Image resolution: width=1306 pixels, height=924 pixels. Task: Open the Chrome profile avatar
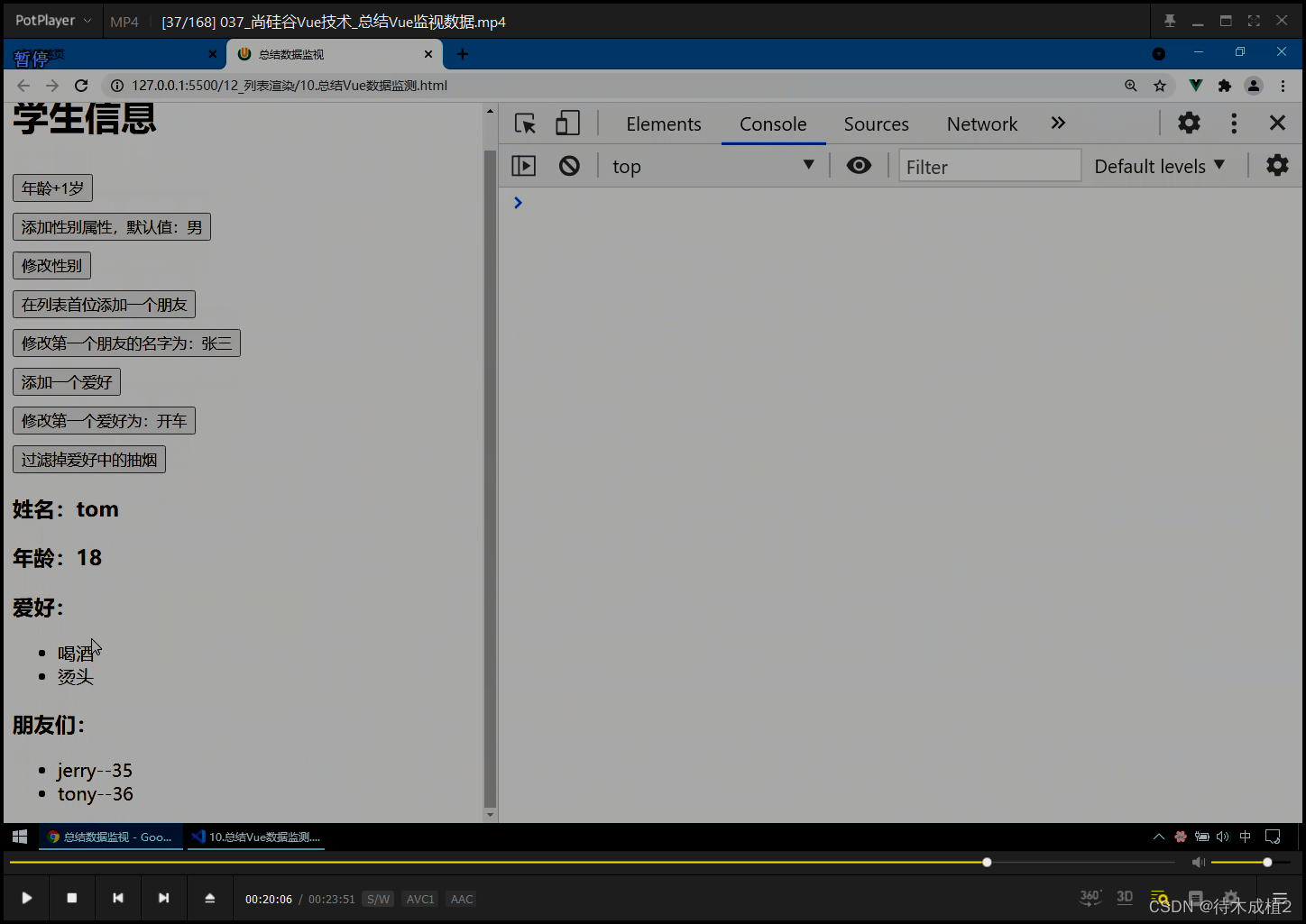click(x=1254, y=86)
